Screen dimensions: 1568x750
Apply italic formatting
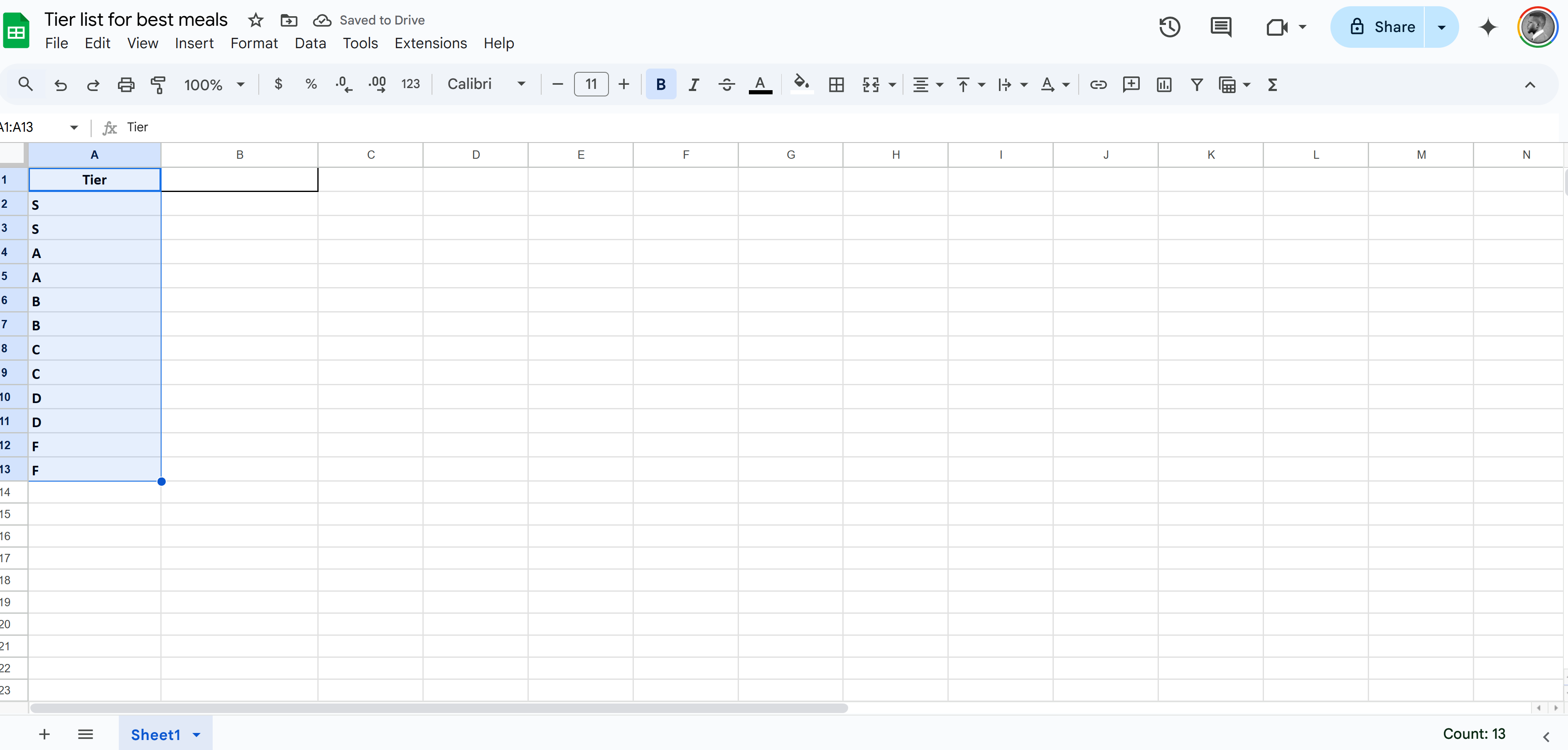pos(693,85)
